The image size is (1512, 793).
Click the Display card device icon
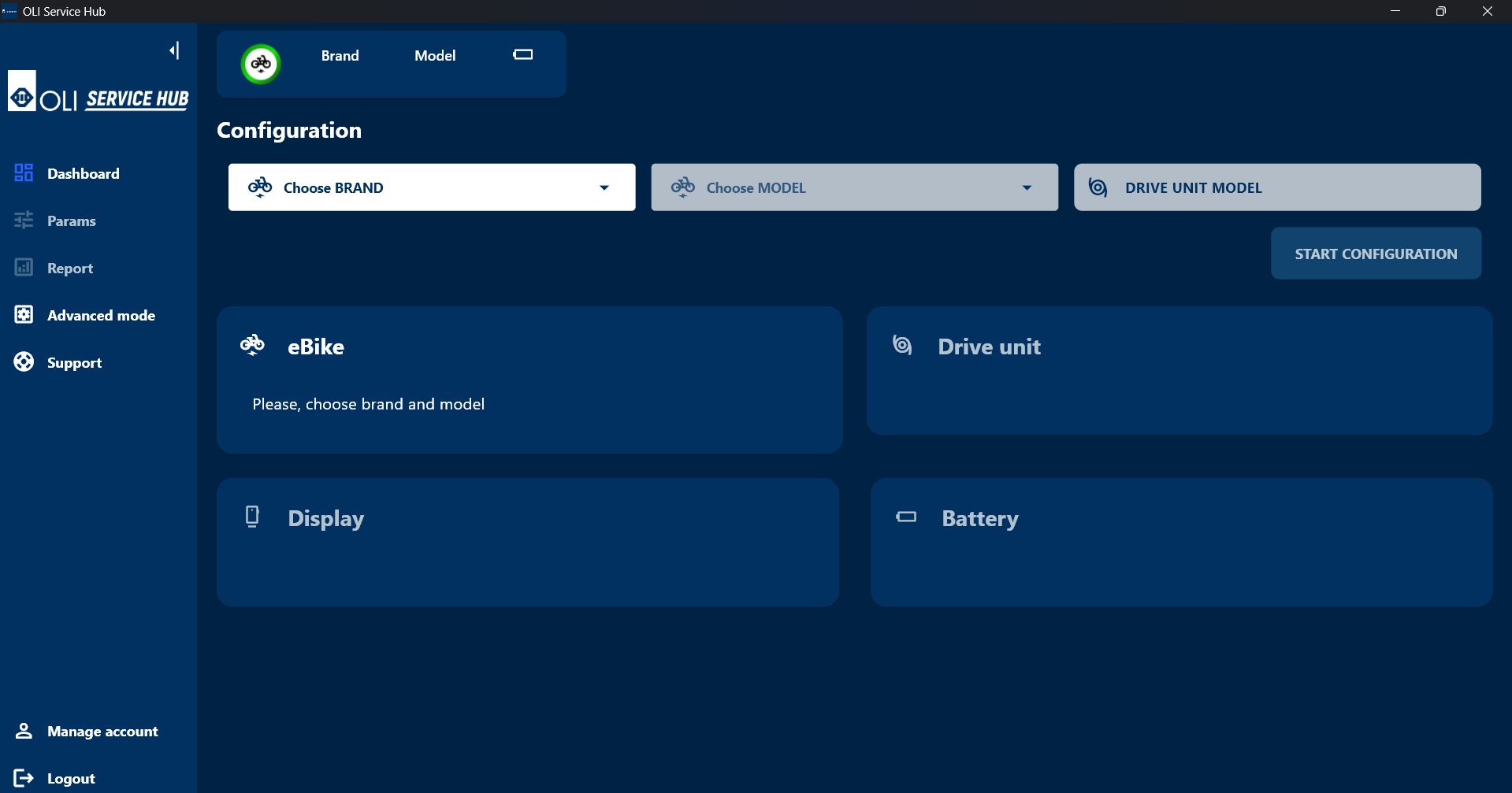point(252,517)
